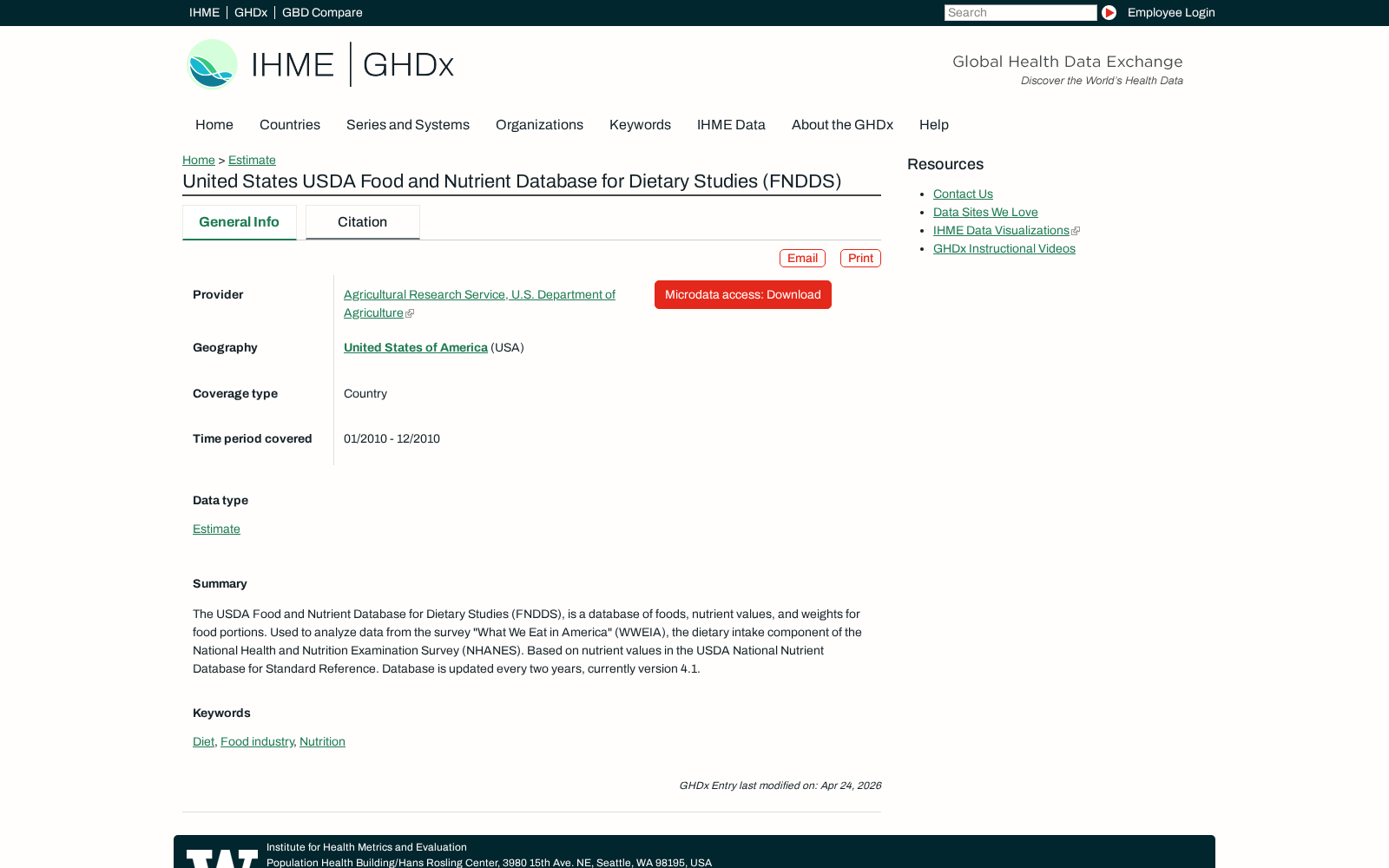Open Employee Login
Image resolution: width=1389 pixels, height=868 pixels.
click(1171, 12)
